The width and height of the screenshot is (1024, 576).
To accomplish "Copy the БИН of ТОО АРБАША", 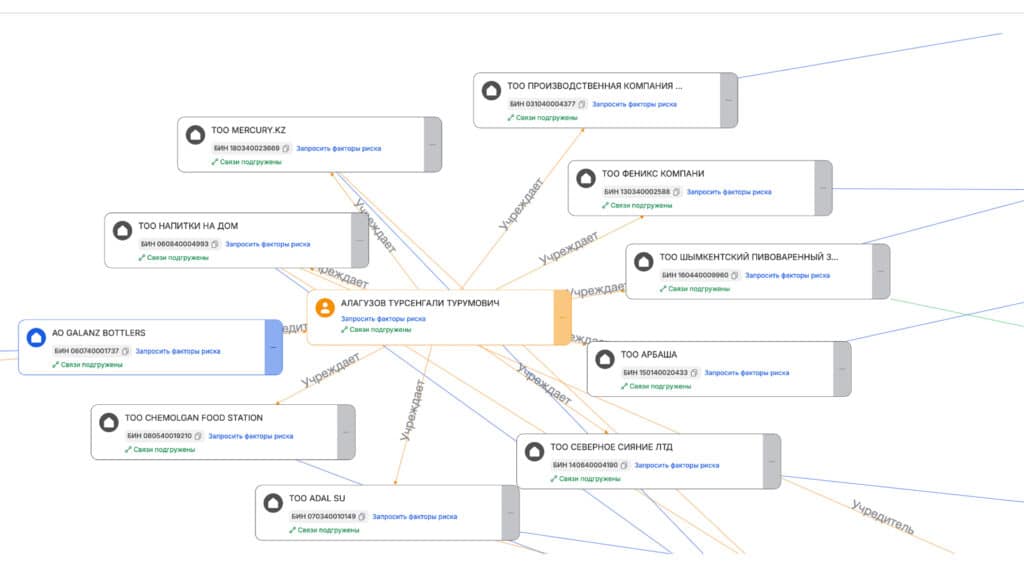I will [694, 372].
